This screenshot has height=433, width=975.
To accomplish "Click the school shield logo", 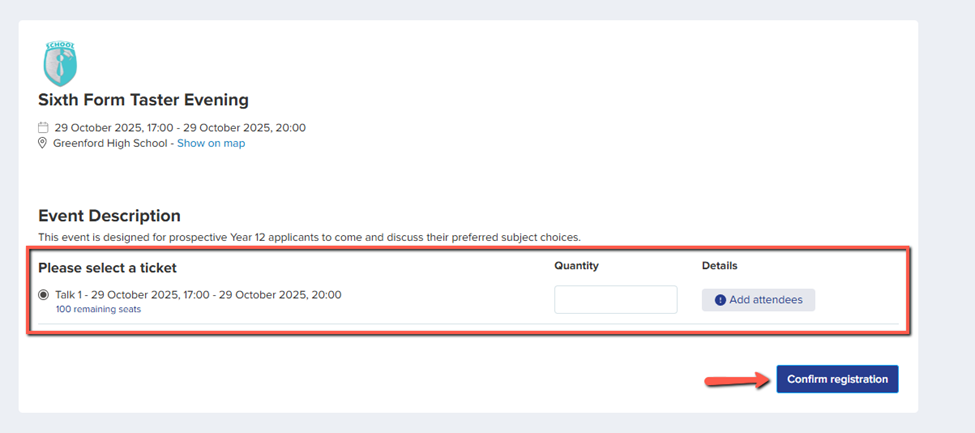I will click(x=60, y=63).
